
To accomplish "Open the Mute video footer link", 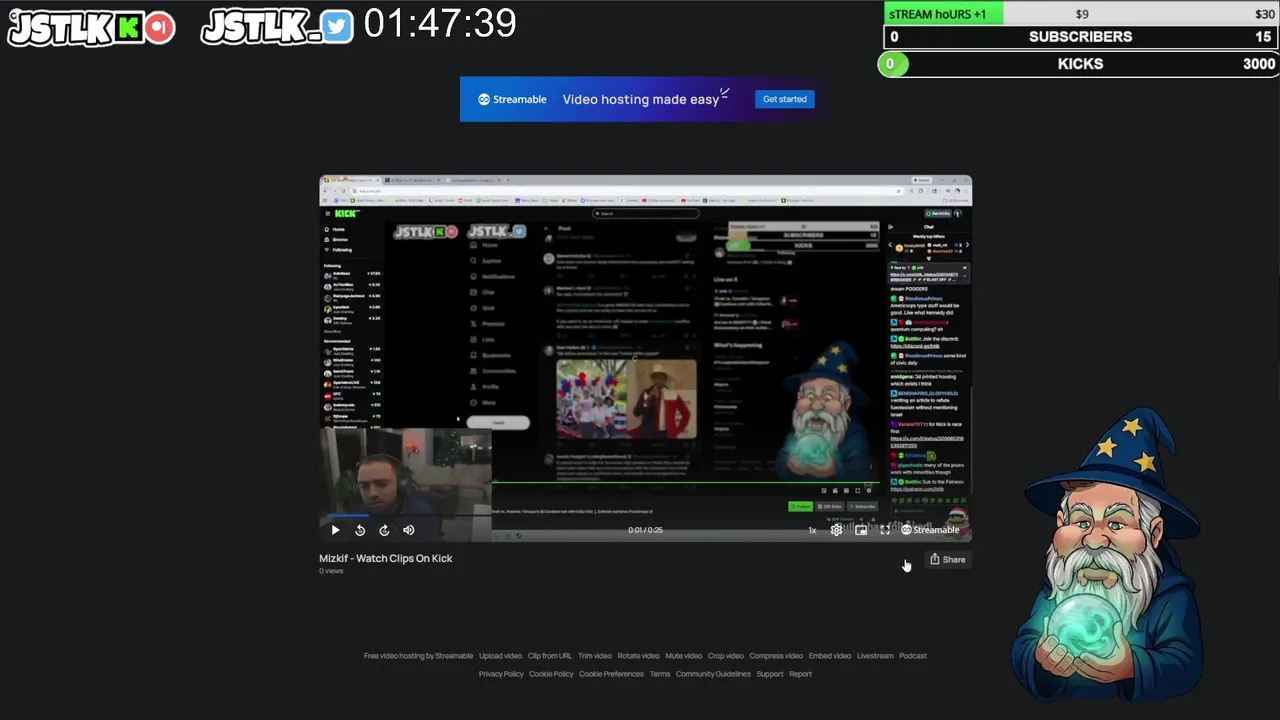I will pyautogui.click(x=684, y=656).
